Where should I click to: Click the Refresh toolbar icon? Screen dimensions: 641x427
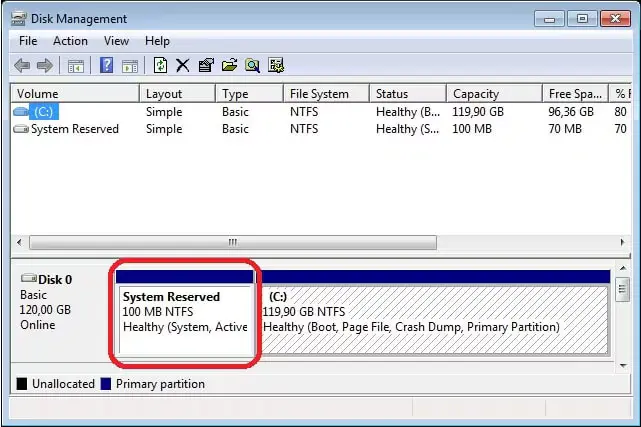point(160,65)
